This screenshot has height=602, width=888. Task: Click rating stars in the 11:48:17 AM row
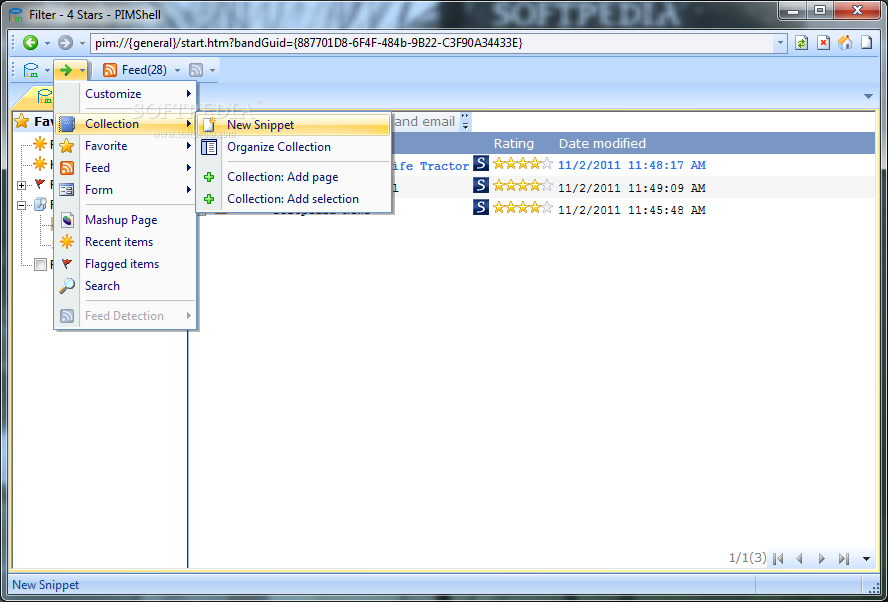[x=523, y=164]
